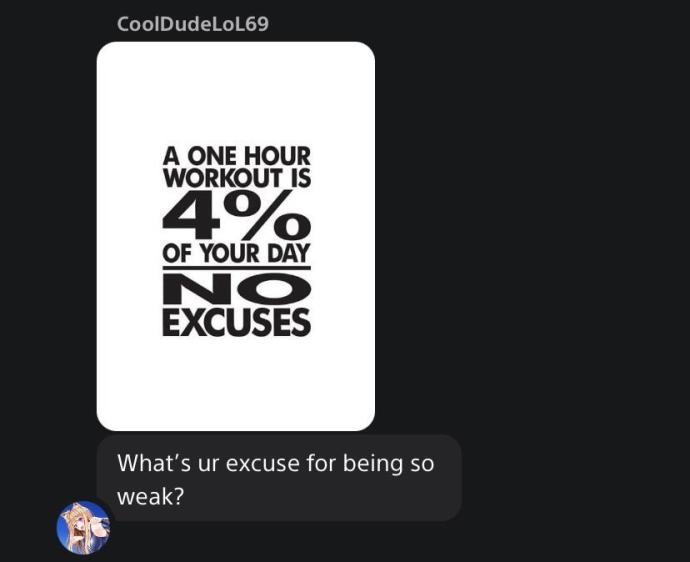Click the "WORKOUT IS" line in poster
The image size is (690, 562).
237,178
